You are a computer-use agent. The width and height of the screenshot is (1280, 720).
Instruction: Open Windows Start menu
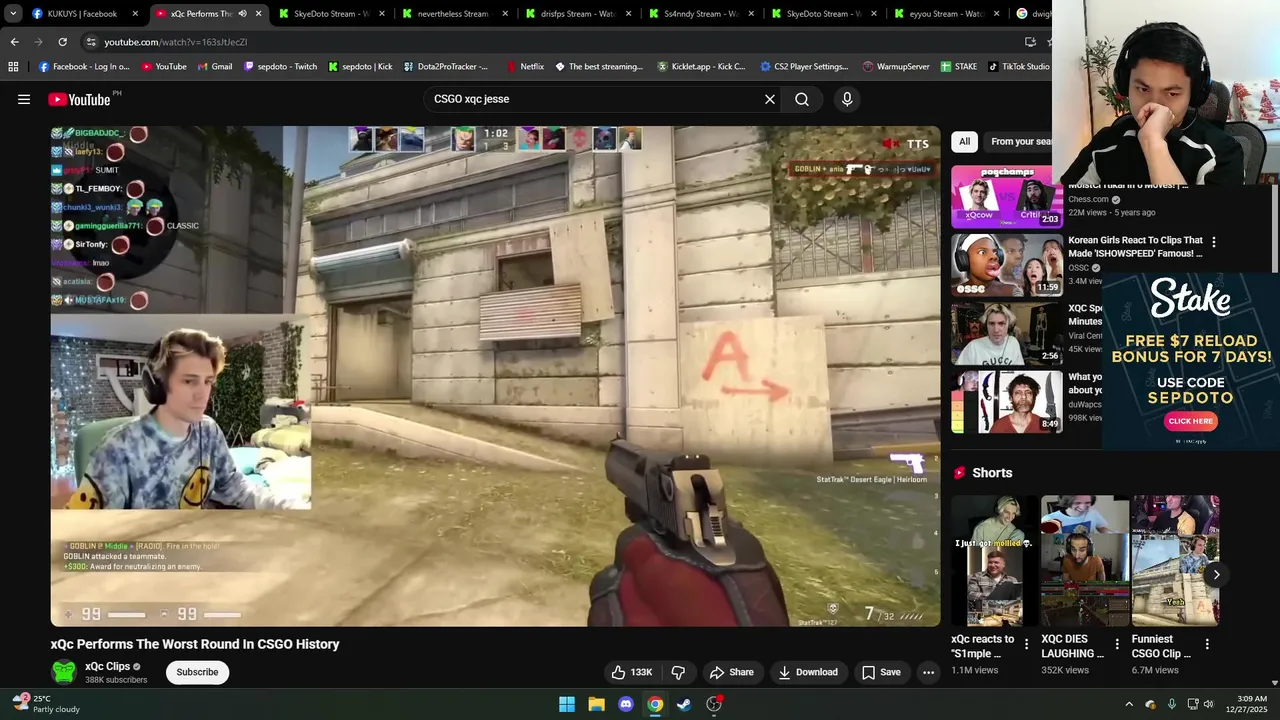coord(567,704)
